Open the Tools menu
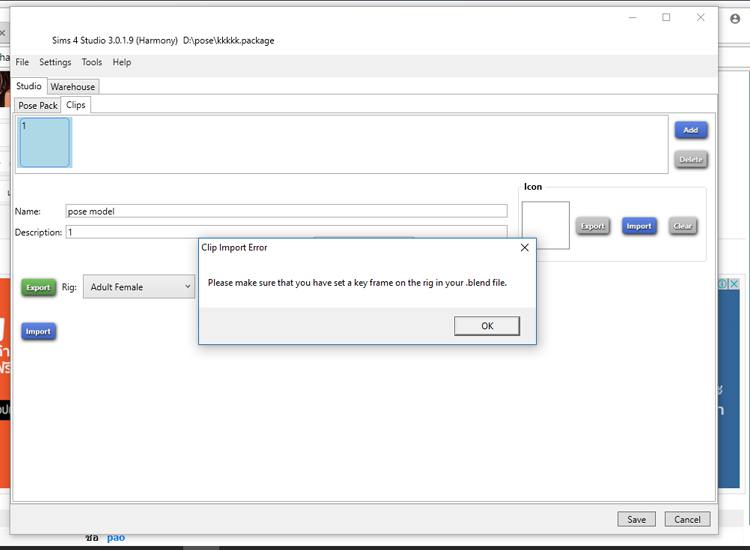 [91, 62]
